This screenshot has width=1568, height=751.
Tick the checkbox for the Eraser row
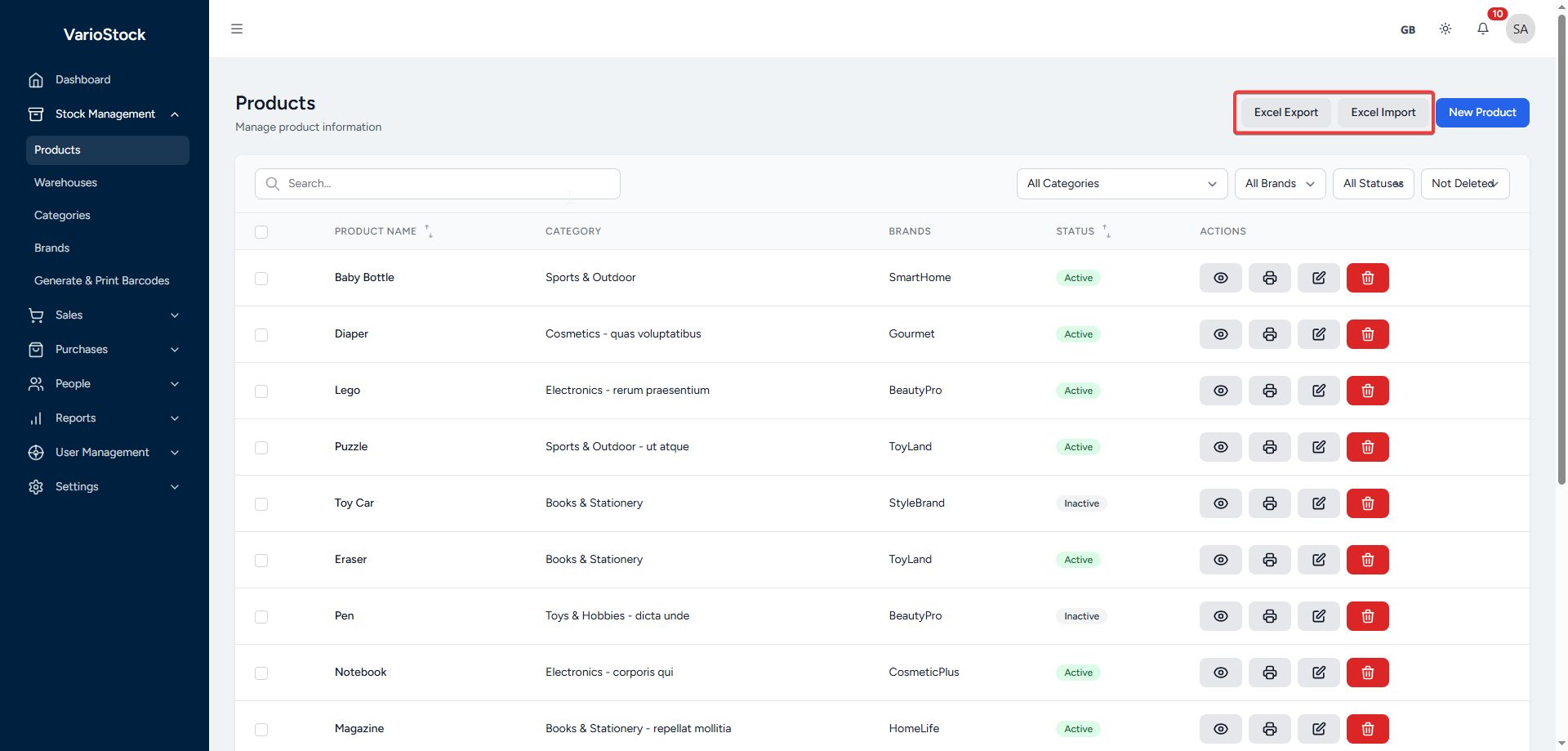click(x=261, y=561)
